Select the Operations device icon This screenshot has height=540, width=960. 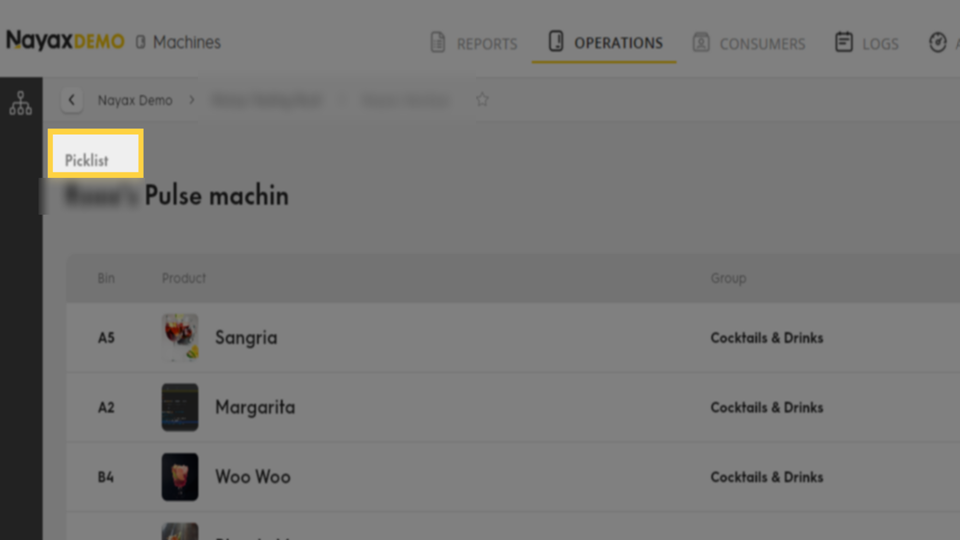point(555,41)
